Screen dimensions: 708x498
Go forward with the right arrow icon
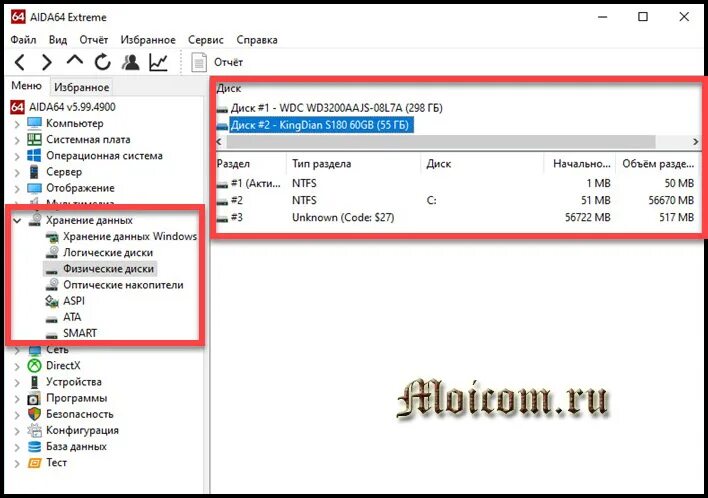(47, 62)
